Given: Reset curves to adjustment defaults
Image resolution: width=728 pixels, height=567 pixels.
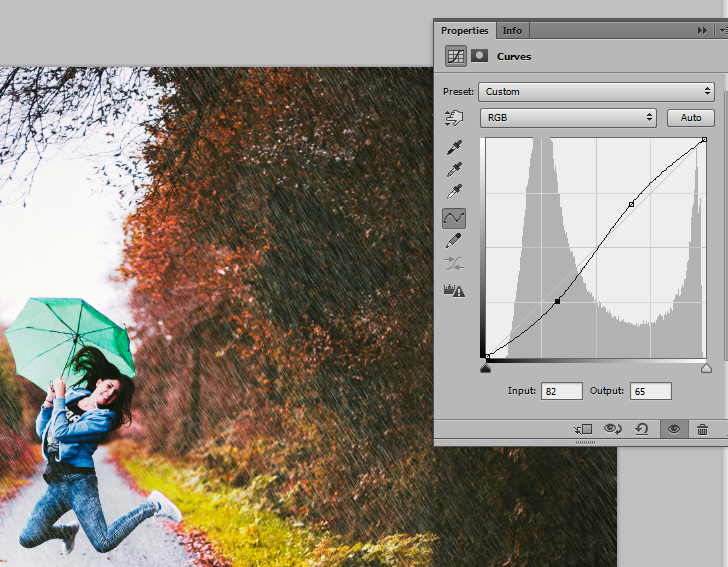Looking at the screenshot, I should [x=641, y=429].
